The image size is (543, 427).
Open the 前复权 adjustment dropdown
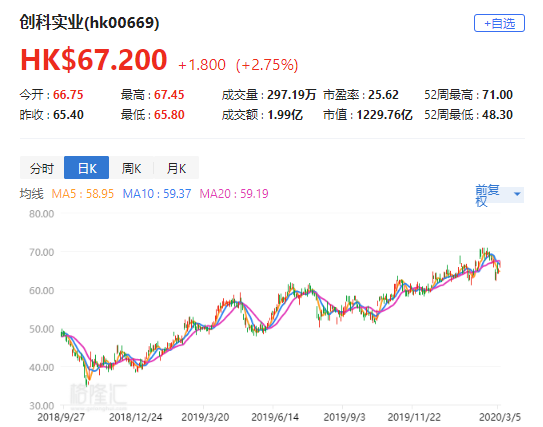click(499, 195)
